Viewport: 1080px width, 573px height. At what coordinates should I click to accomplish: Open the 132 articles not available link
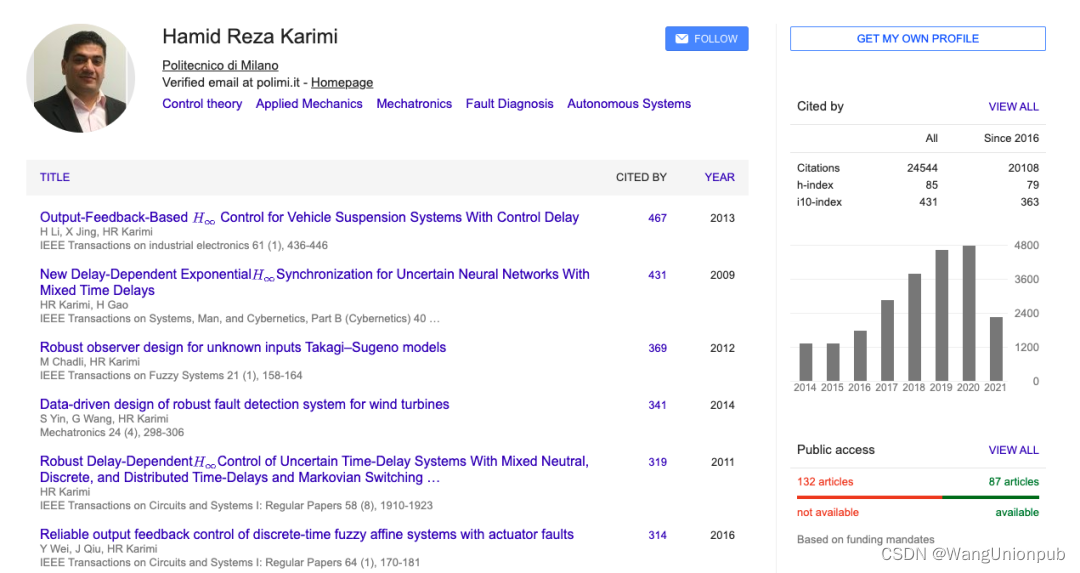(825, 482)
